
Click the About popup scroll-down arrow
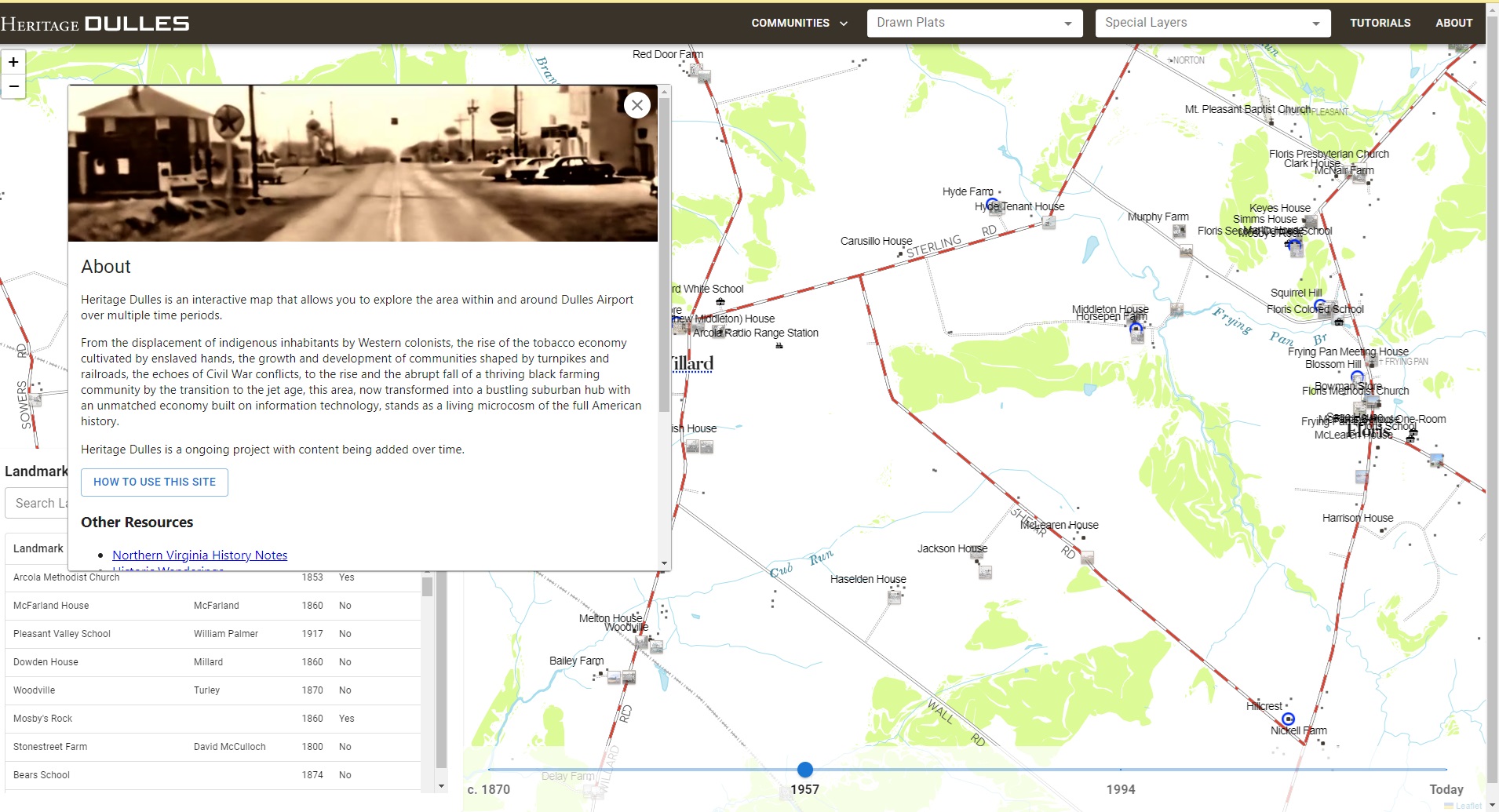tap(665, 563)
